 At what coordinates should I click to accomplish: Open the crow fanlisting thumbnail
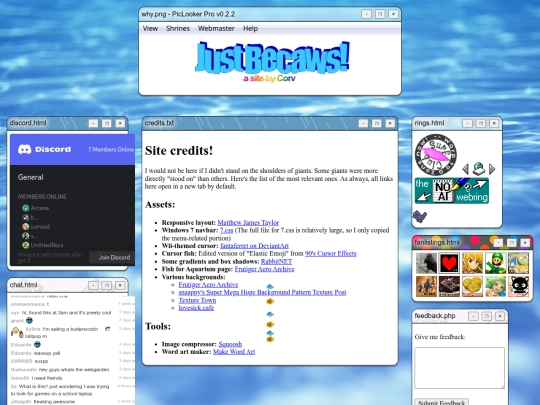click(426, 263)
